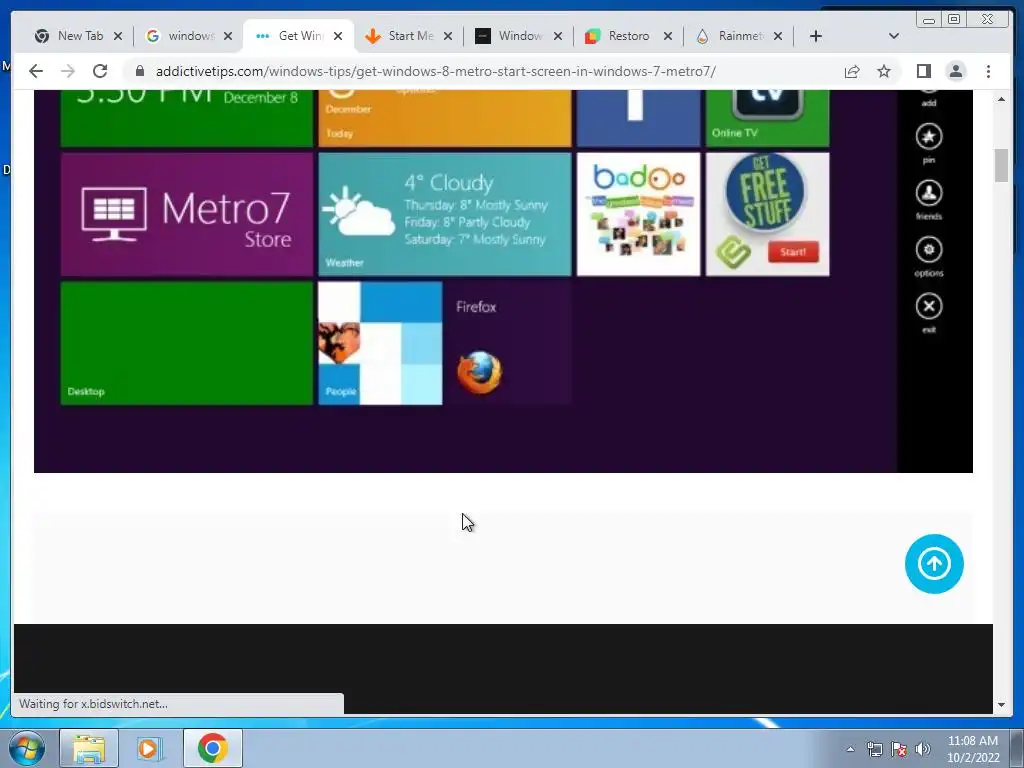
Task: Click the exit X icon in sidebar
Action: [x=929, y=306]
